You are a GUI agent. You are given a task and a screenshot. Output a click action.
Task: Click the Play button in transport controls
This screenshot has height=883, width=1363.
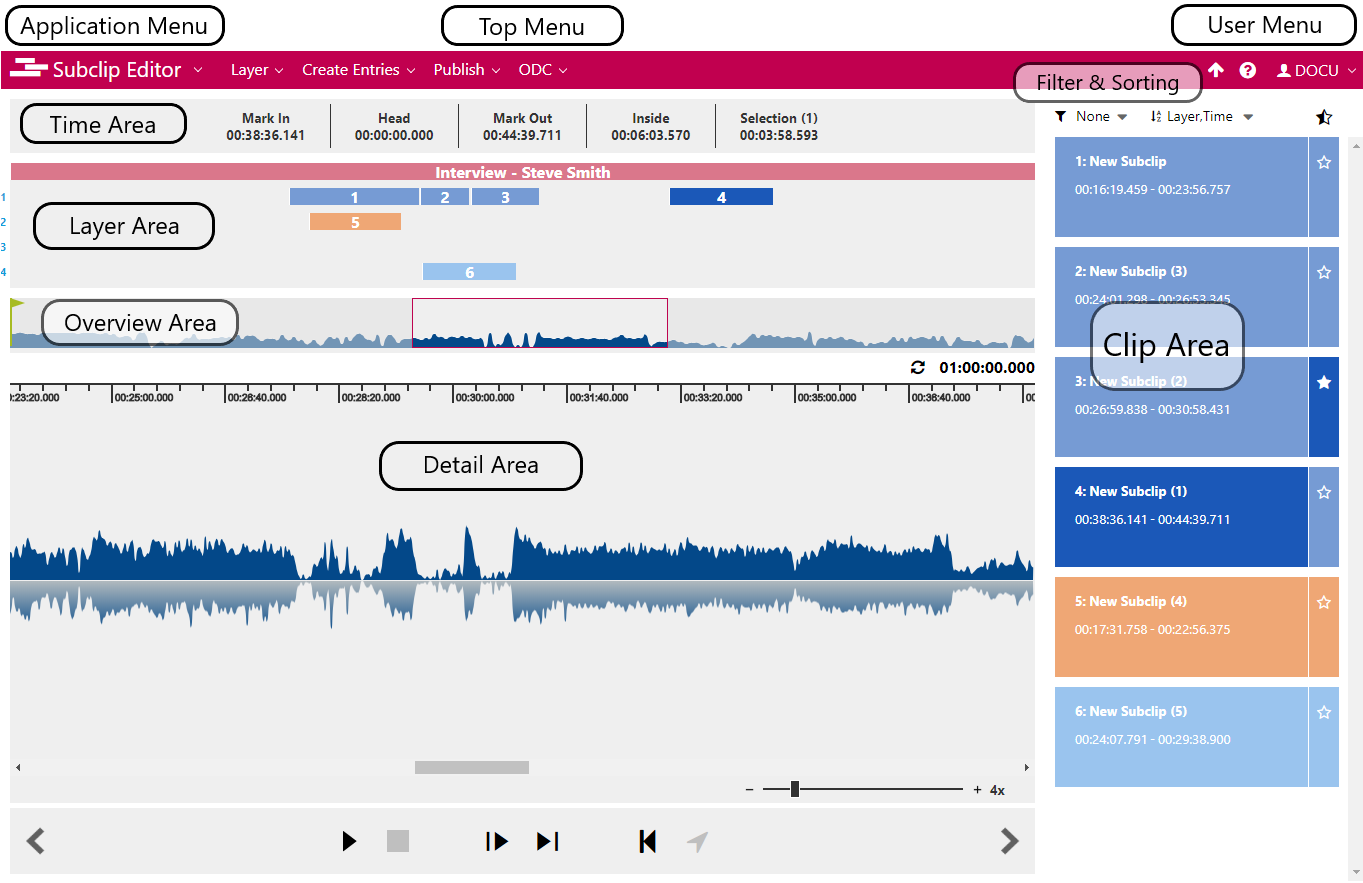pyautogui.click(x=349, y=841)
